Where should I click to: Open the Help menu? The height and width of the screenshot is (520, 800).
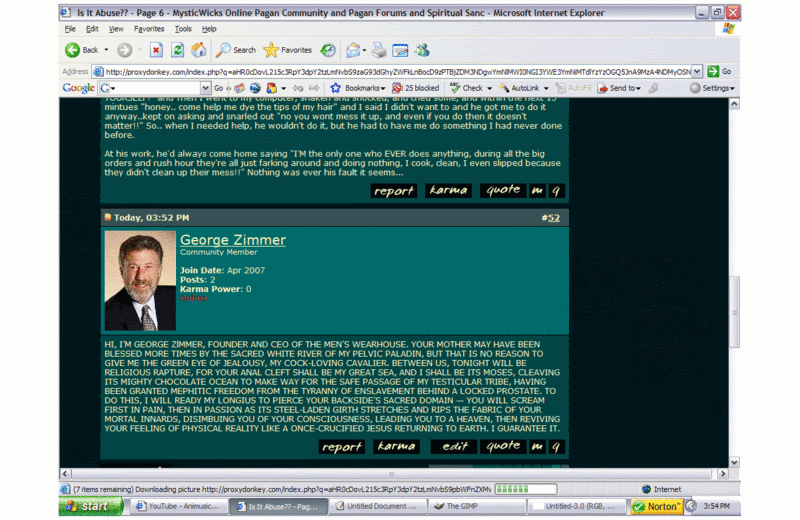(209, 29)
